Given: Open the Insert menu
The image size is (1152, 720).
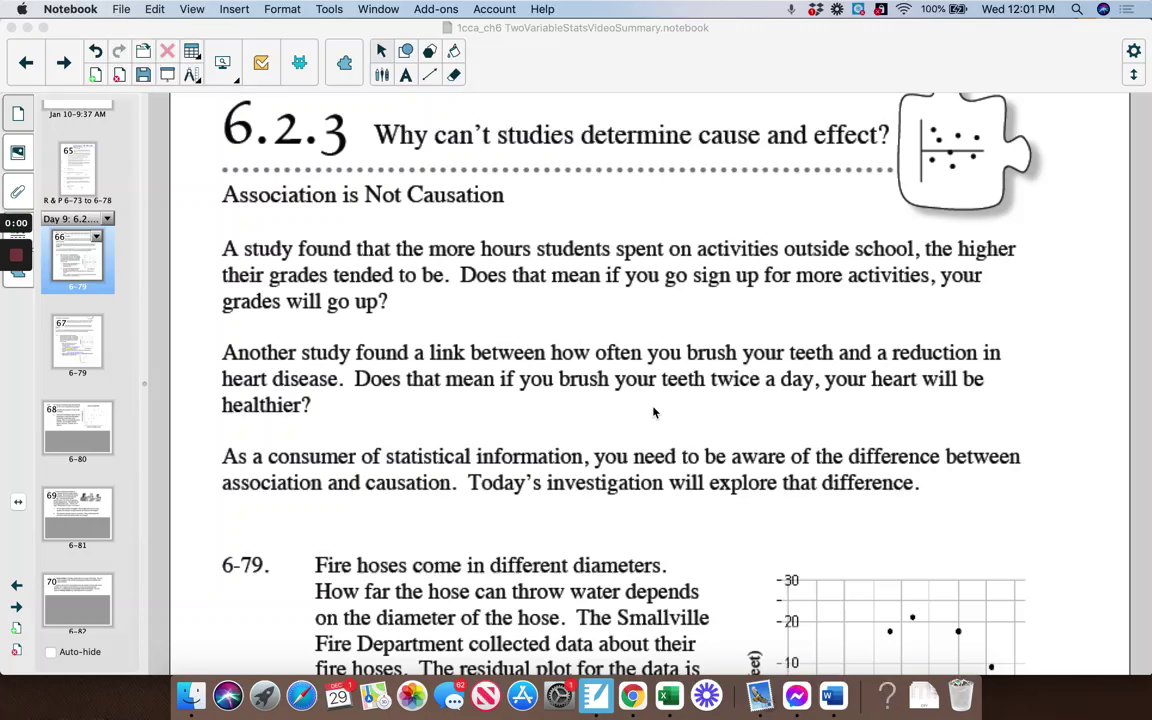Looking at the screenshot, I should click(x=234, y=9).
